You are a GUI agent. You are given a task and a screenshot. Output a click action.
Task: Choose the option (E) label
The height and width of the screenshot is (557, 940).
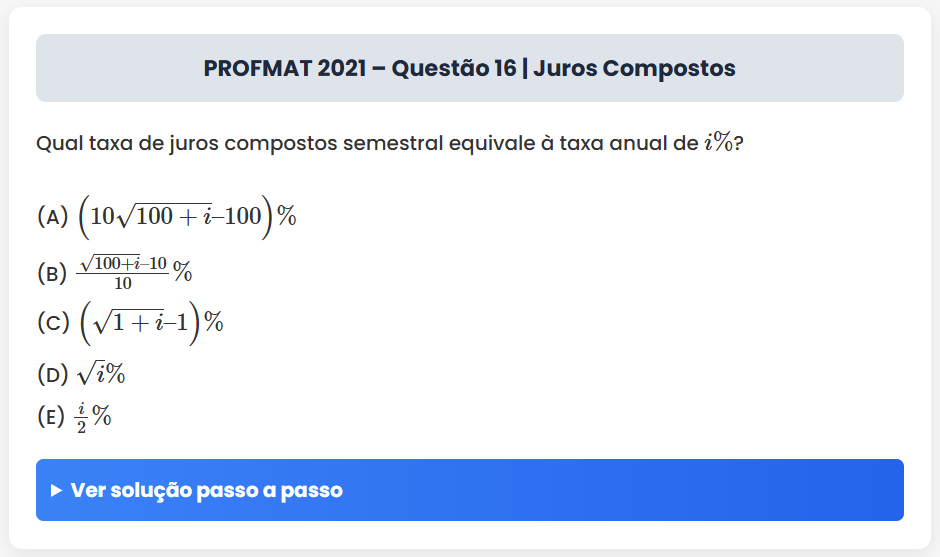coord(51,417)
